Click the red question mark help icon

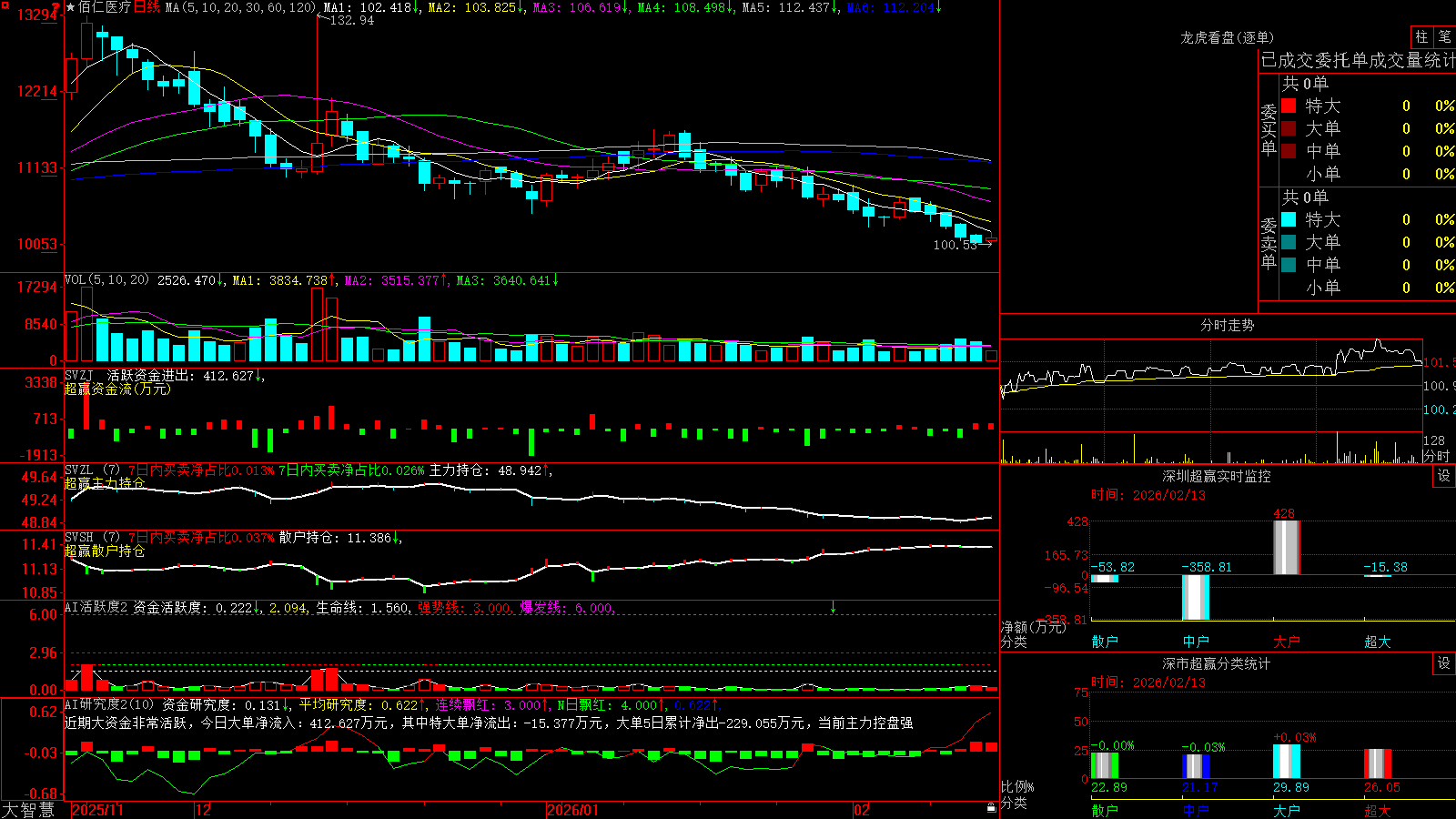pyautogui.click(x=56, y=7)
